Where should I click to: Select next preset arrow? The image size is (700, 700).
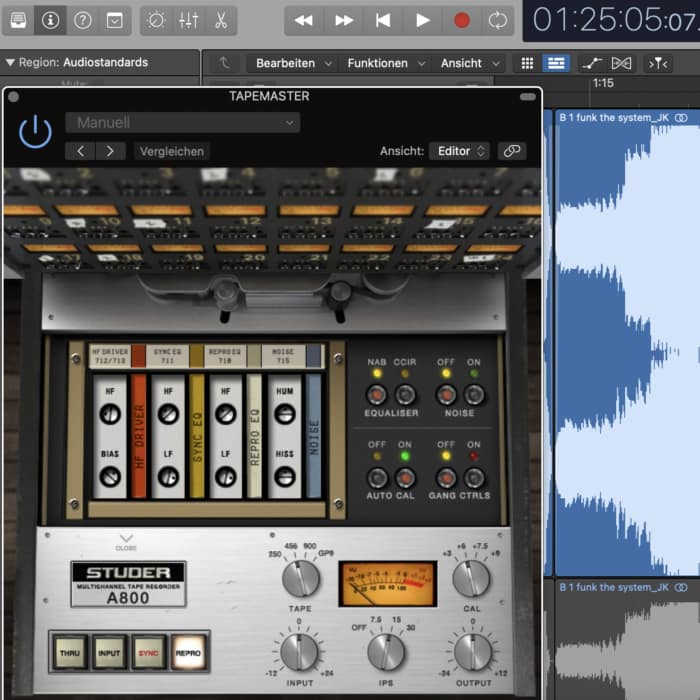pos(110,151)
